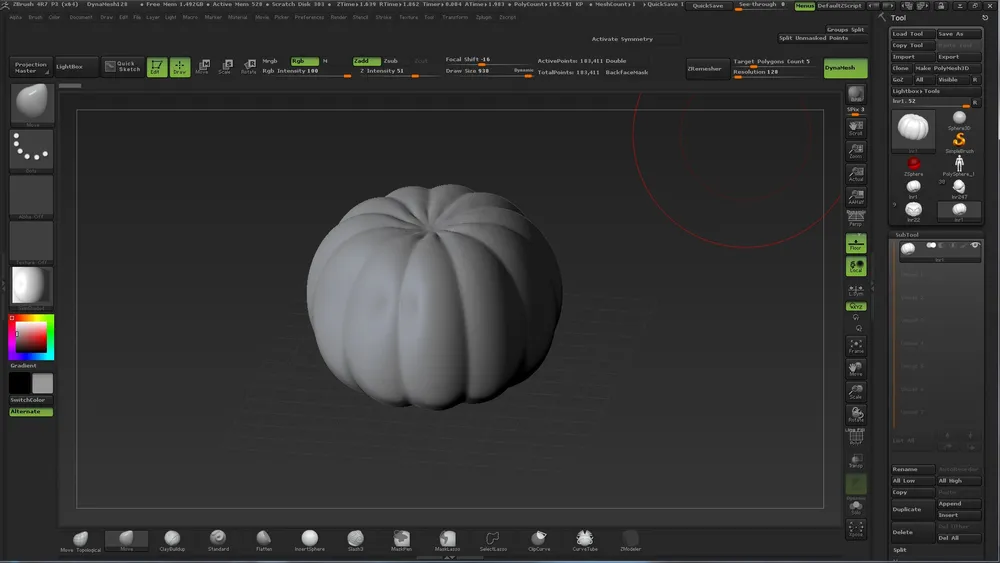Expand the Lightbox Tools list

(917, 91)
